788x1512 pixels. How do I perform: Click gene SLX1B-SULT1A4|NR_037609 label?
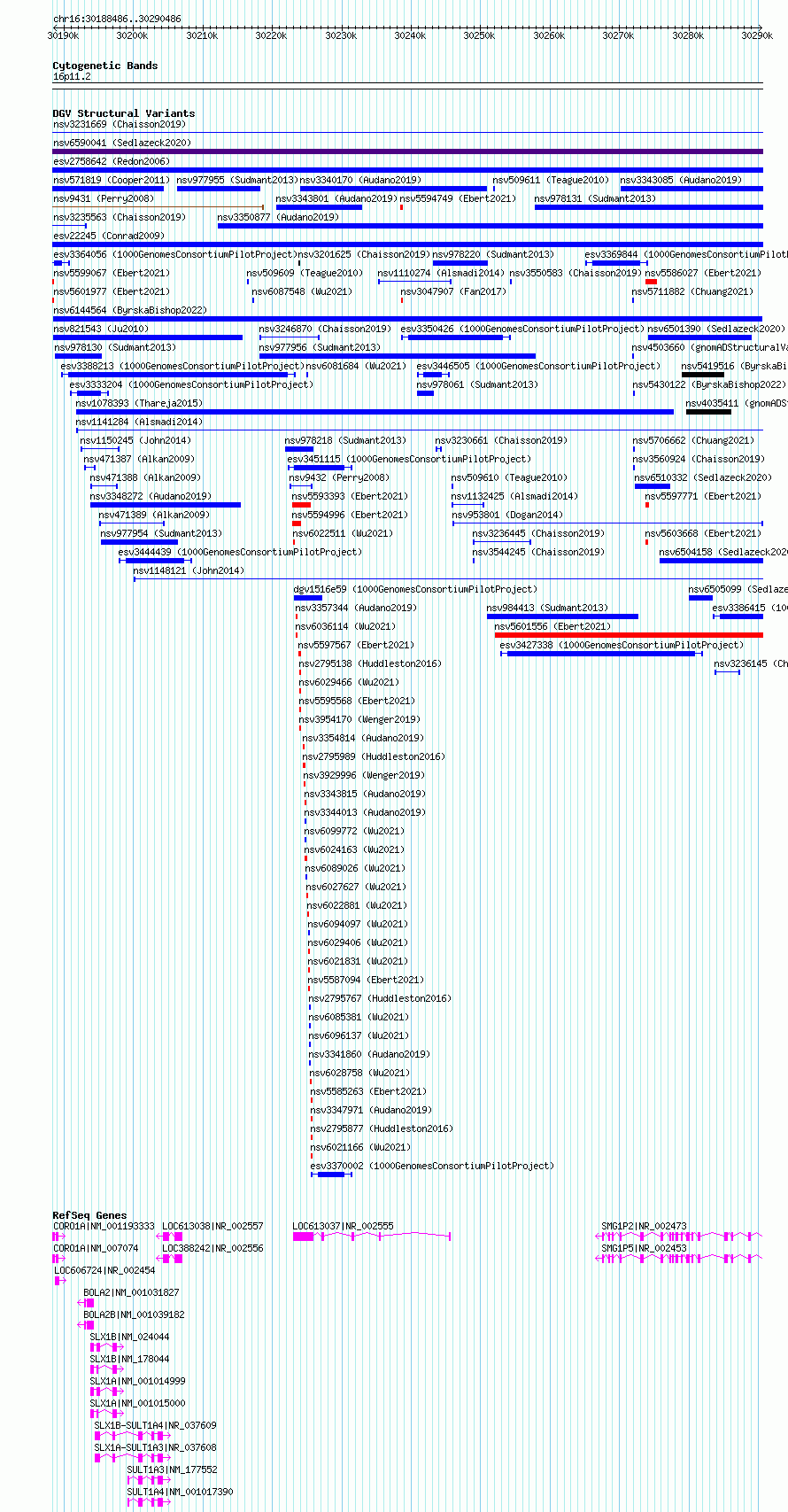click(155, 1425)
